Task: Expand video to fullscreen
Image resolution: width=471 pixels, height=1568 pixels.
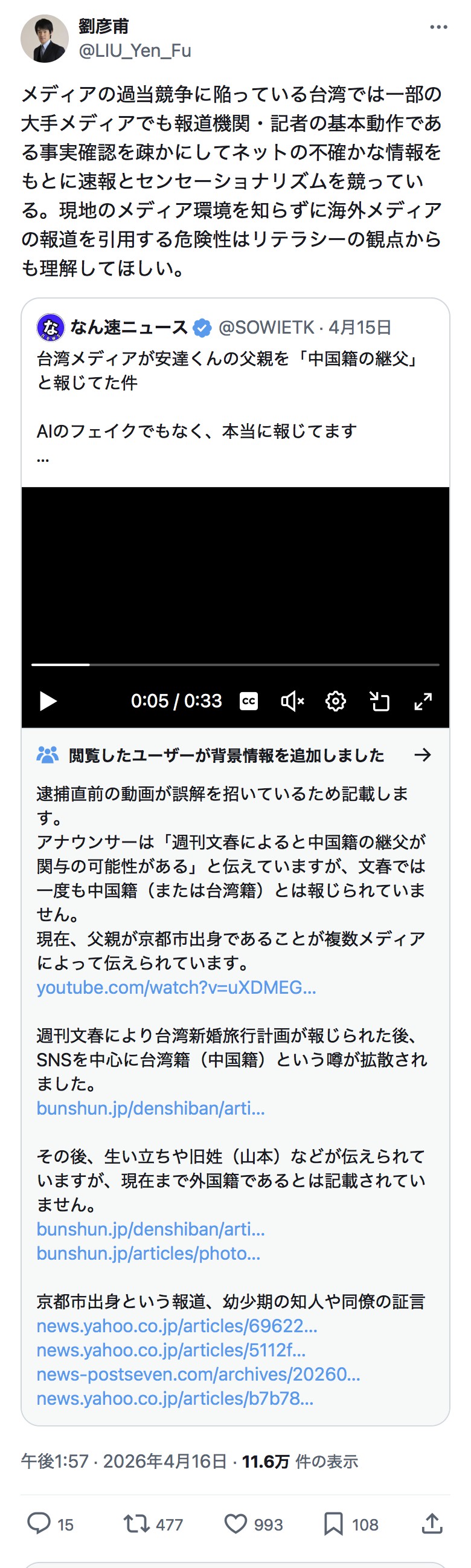Action: (423, 701)
